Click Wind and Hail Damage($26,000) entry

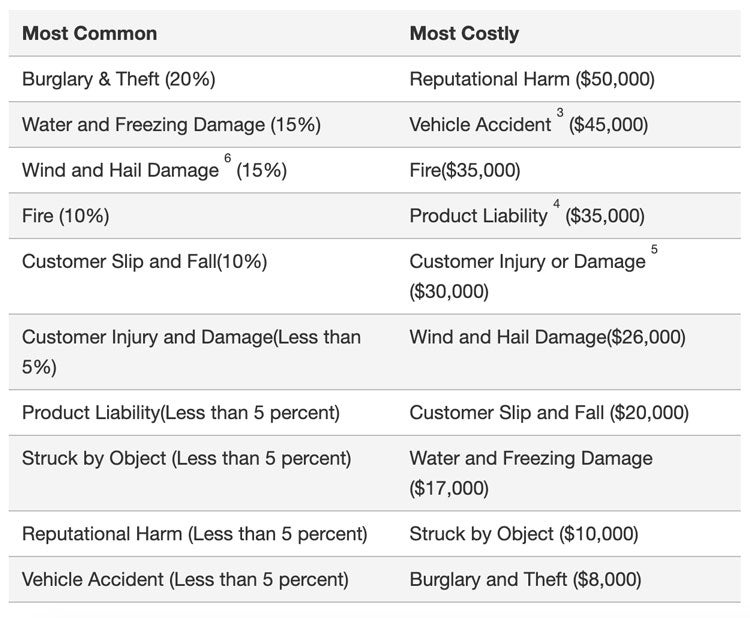547,337
